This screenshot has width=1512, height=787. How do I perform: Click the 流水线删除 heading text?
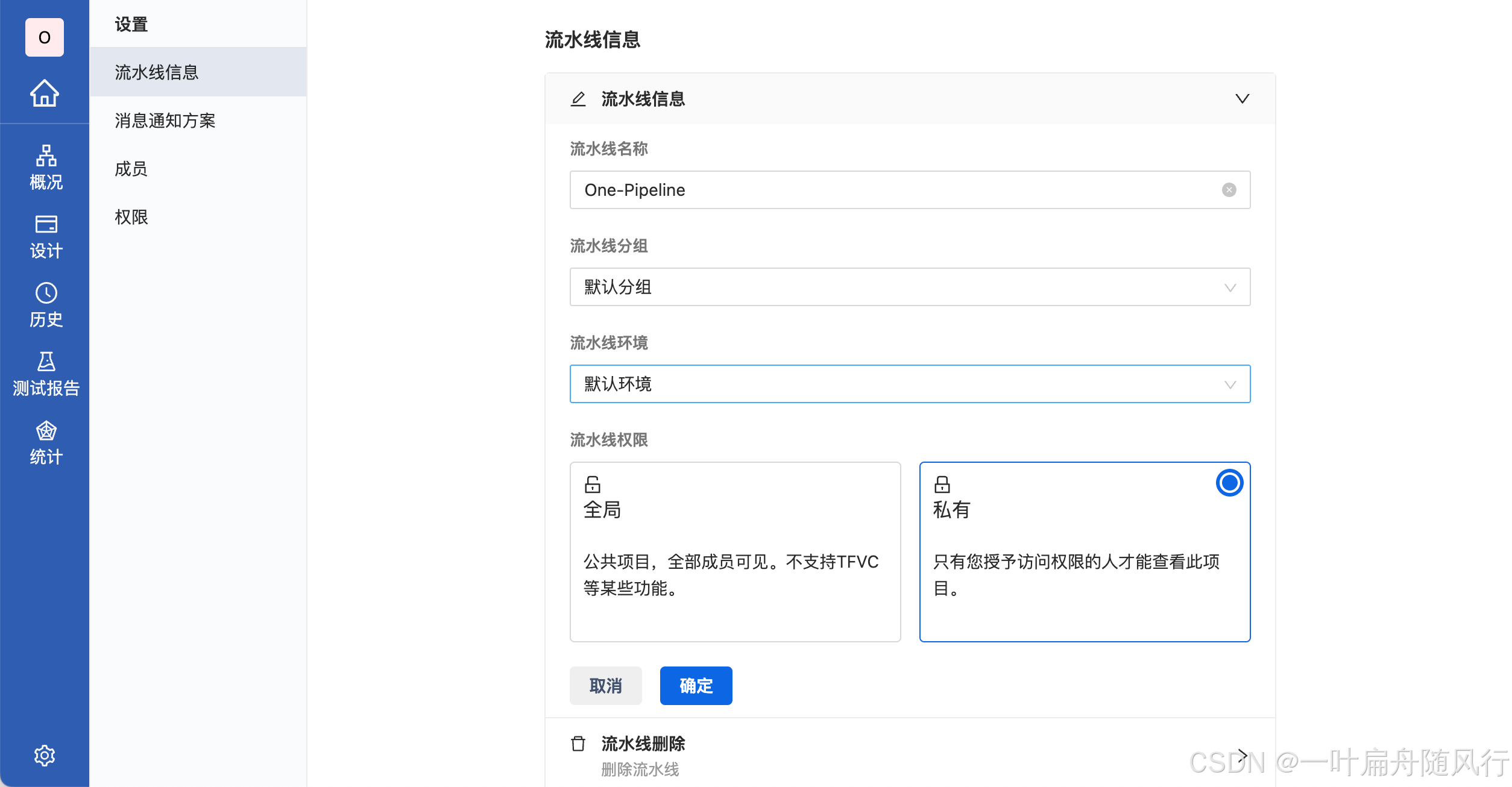pyautogui.click(x=643, y=744)
